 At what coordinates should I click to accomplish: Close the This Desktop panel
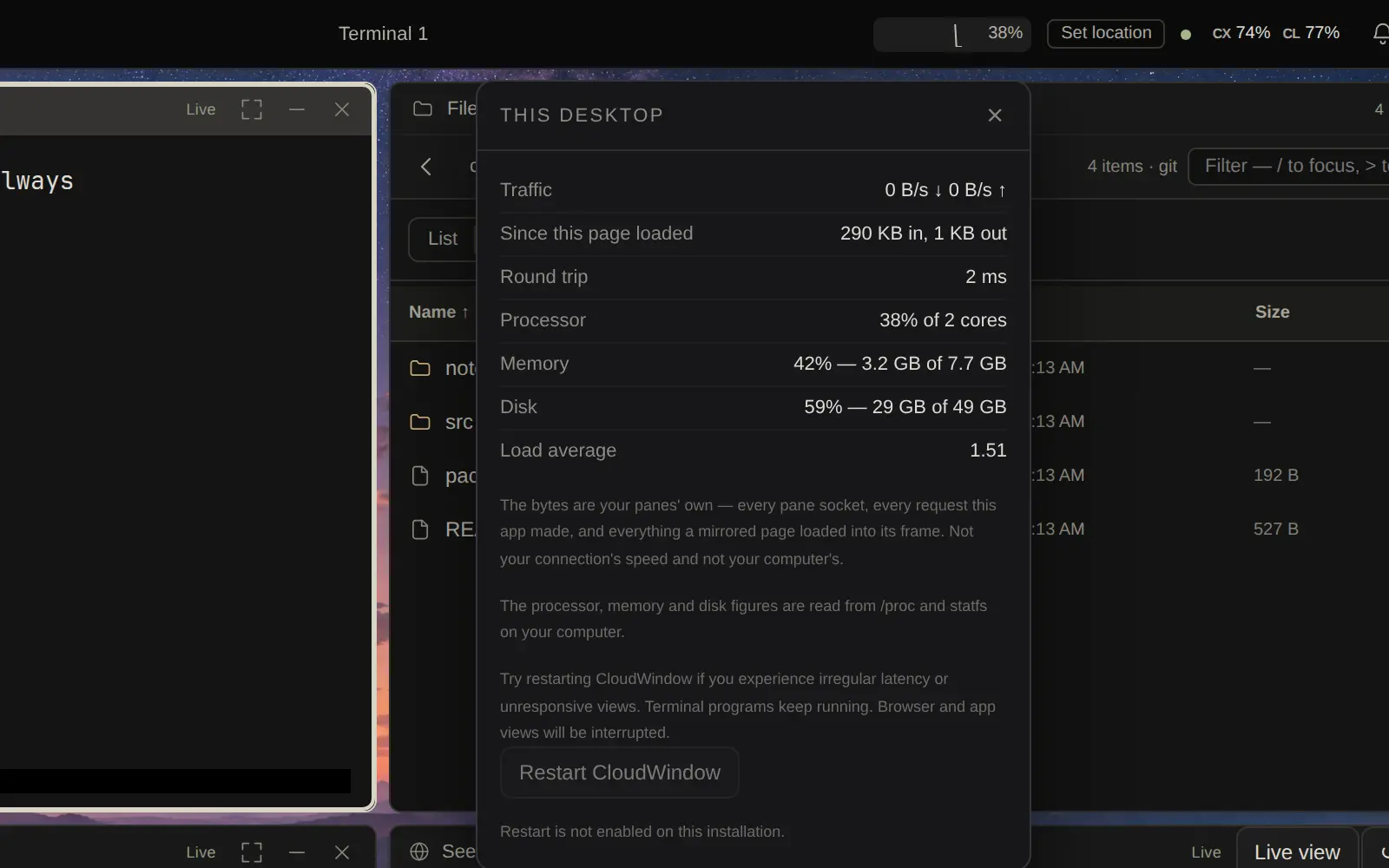tap(995, 115)
